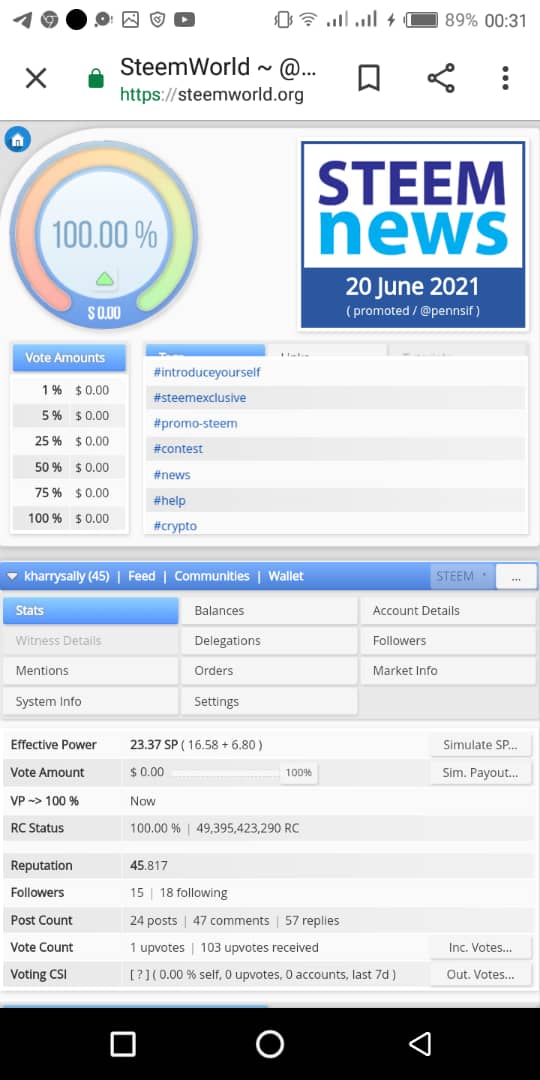Open the #introduceyourself tag link
The height and width of the screenshot is (1080, 540).
coord(207,373)
